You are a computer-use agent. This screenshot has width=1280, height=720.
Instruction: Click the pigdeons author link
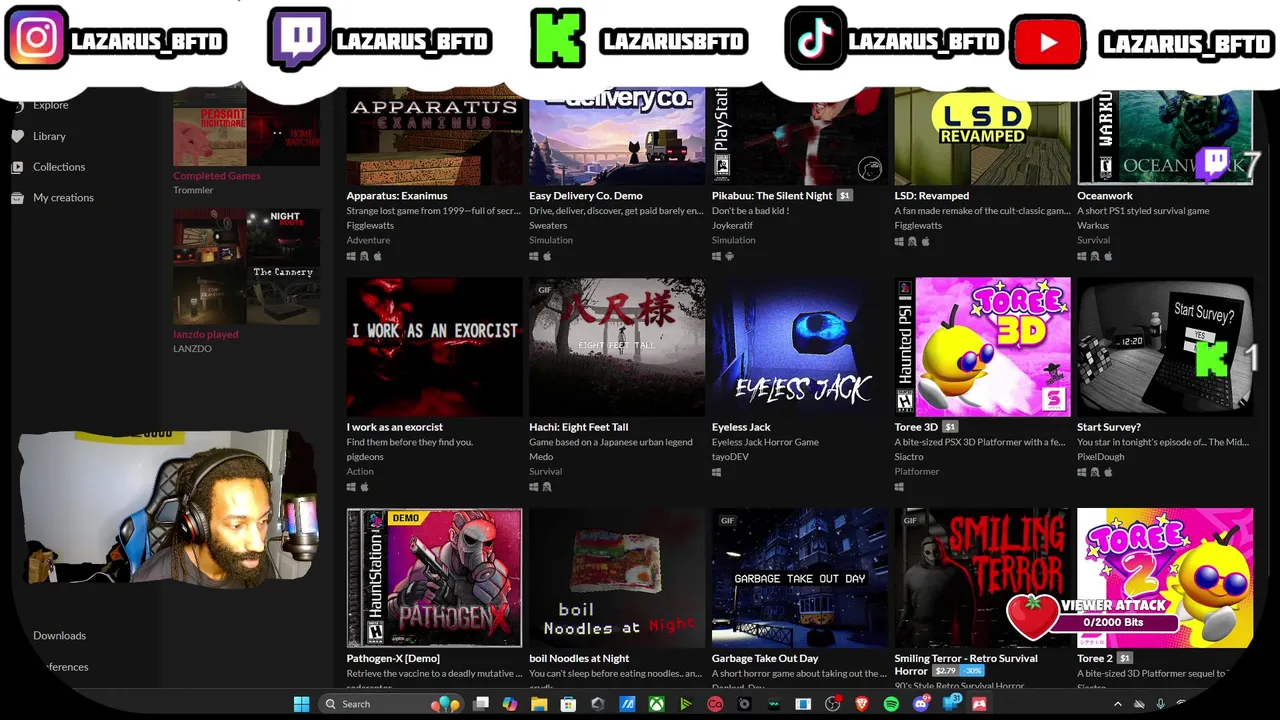tap(365, 457)
